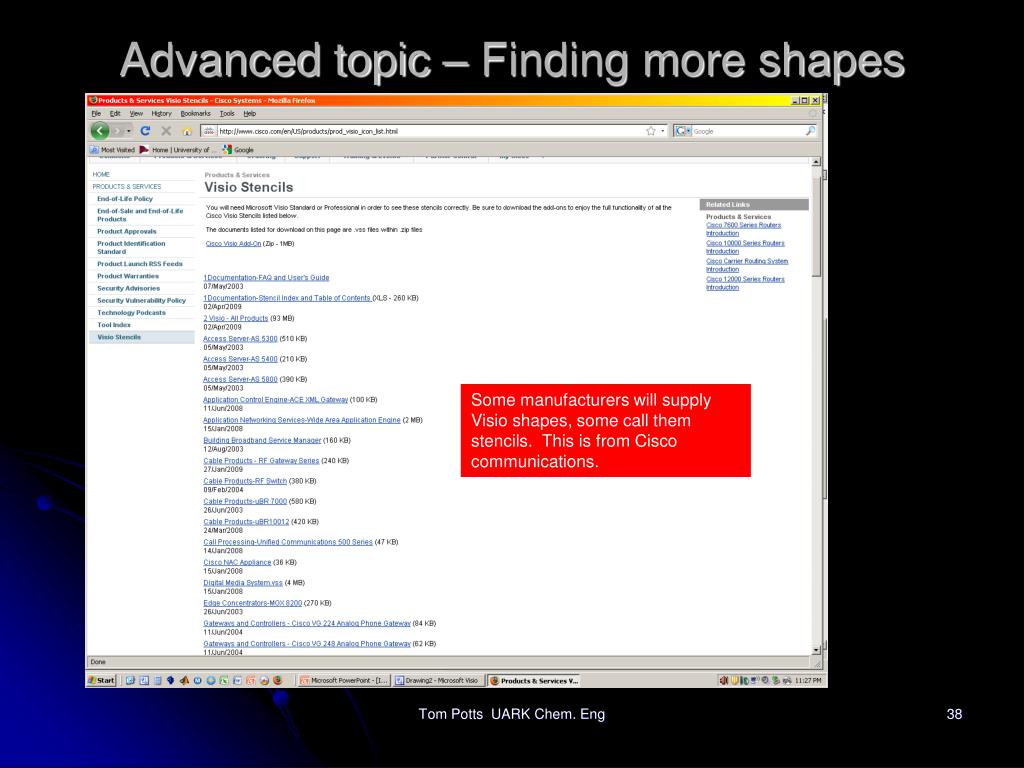
Task: Open the Edge Concentrators-MGX 8200 link
Action: coord(253,603)
